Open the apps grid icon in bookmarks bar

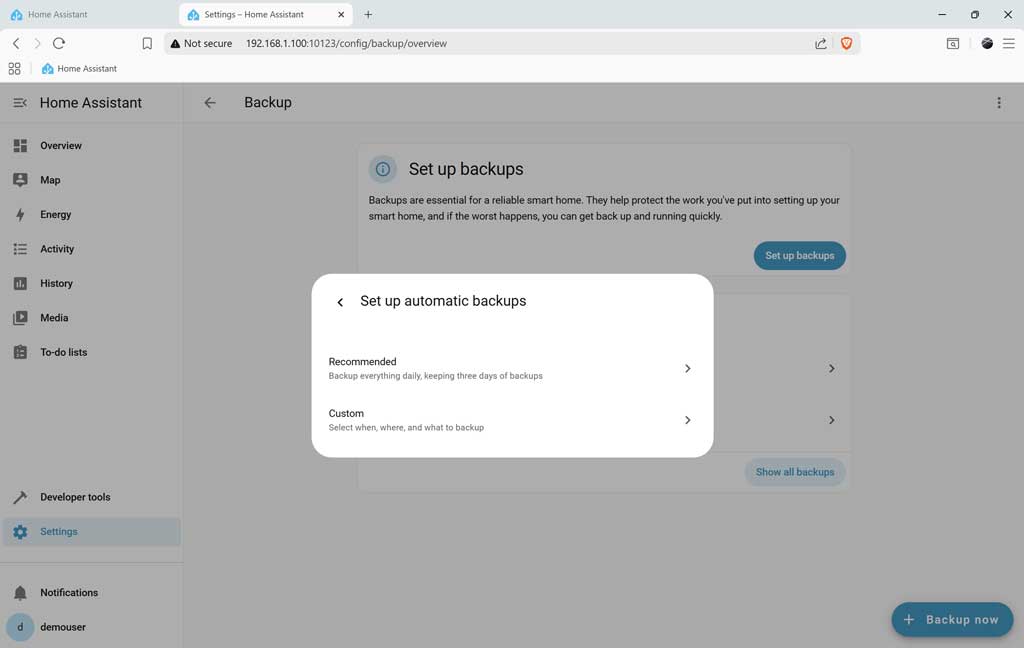[x=14, y=69]
